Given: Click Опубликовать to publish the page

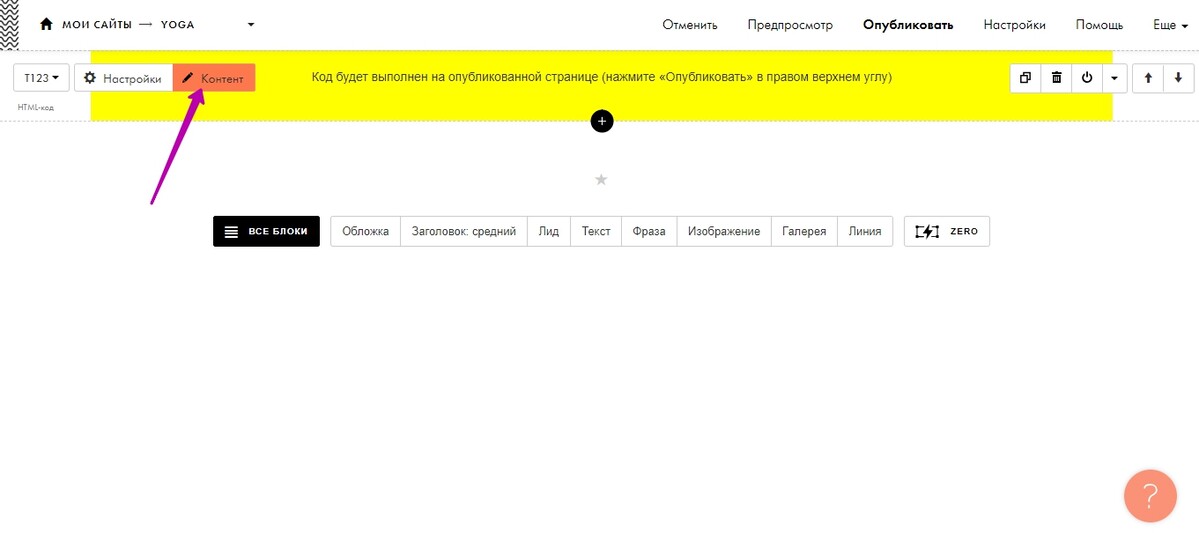Looking at the screenshot, I should pos(908,24).
